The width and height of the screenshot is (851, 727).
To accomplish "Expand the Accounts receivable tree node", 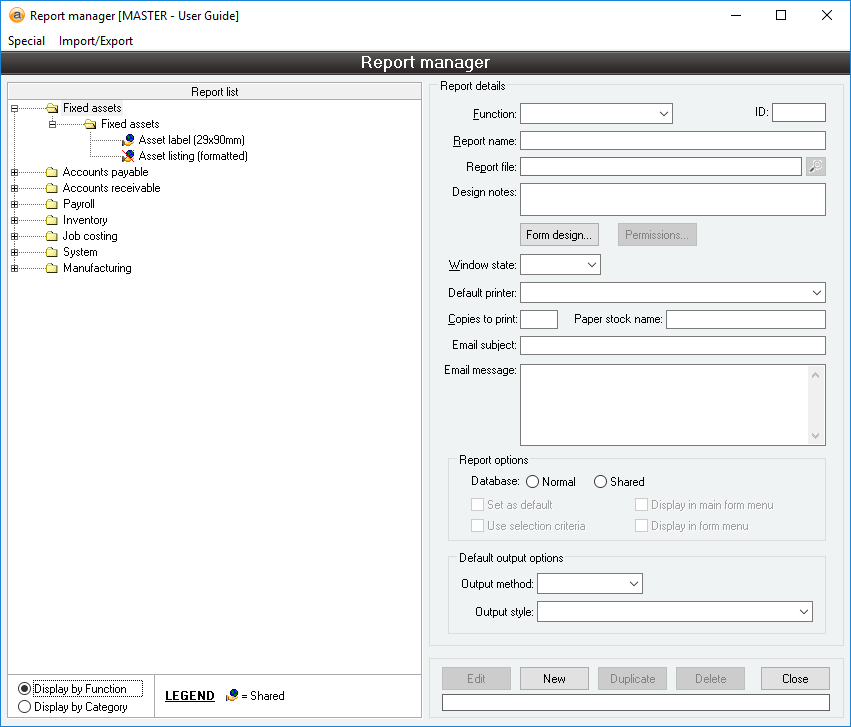I will click(x=14, y=188).
